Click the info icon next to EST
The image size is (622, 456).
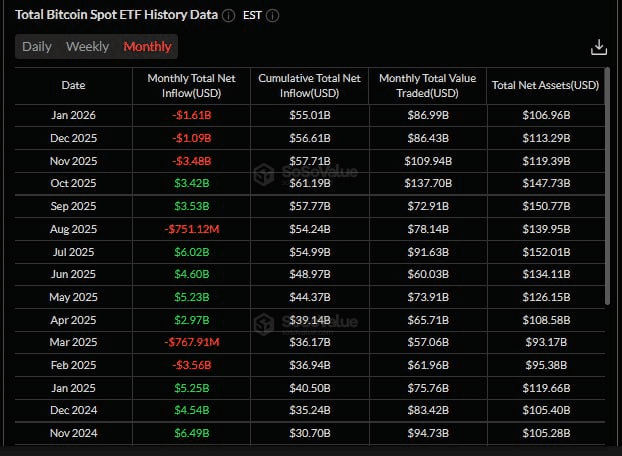click(273, 16)
